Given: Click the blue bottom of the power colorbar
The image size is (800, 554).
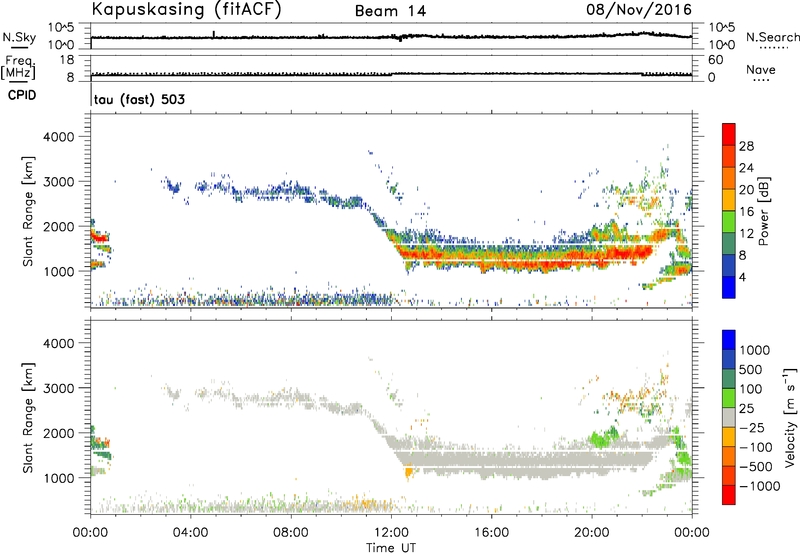Looking at the screenshot, I should click(729, 288).
